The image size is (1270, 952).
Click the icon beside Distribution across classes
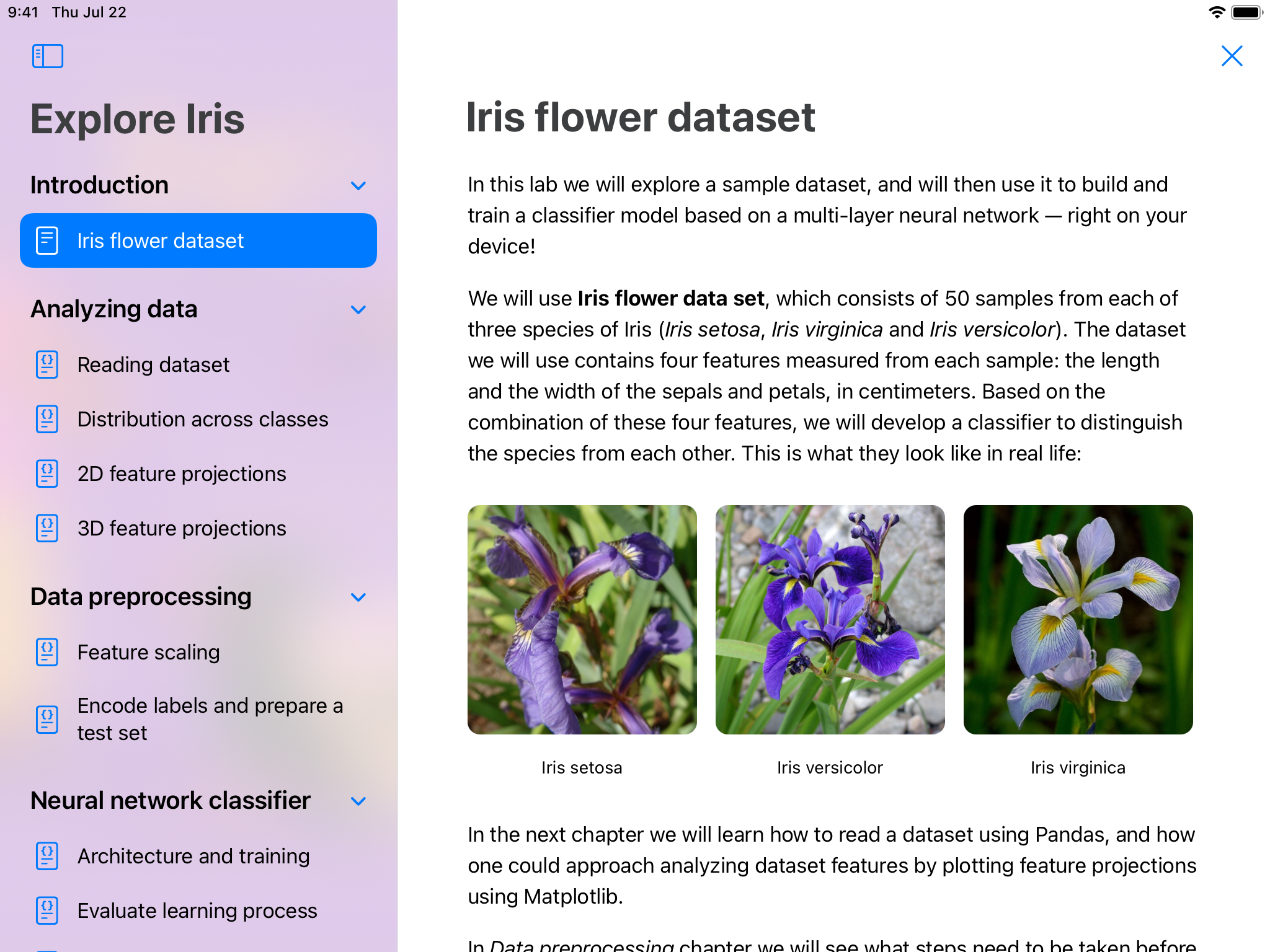point(47,419)
